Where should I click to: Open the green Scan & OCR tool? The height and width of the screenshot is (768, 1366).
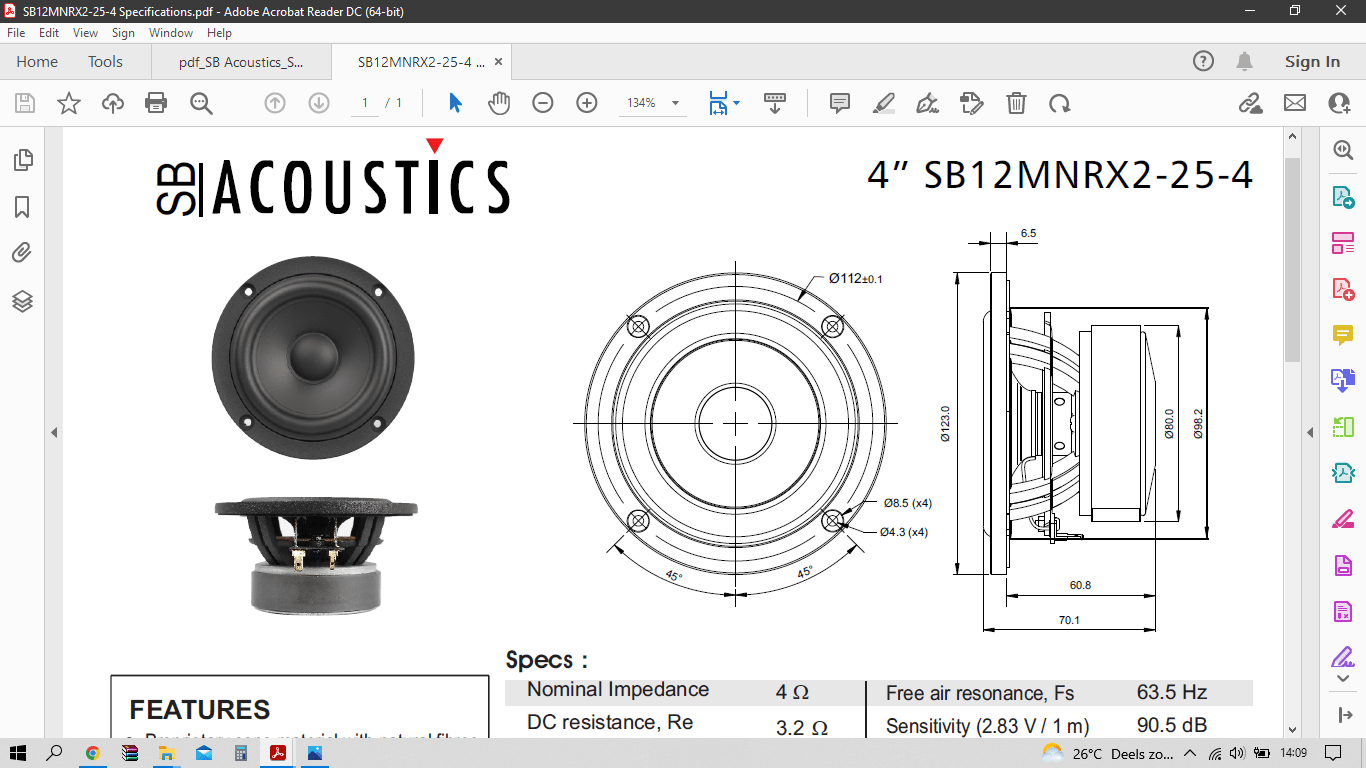(1343, 427)
